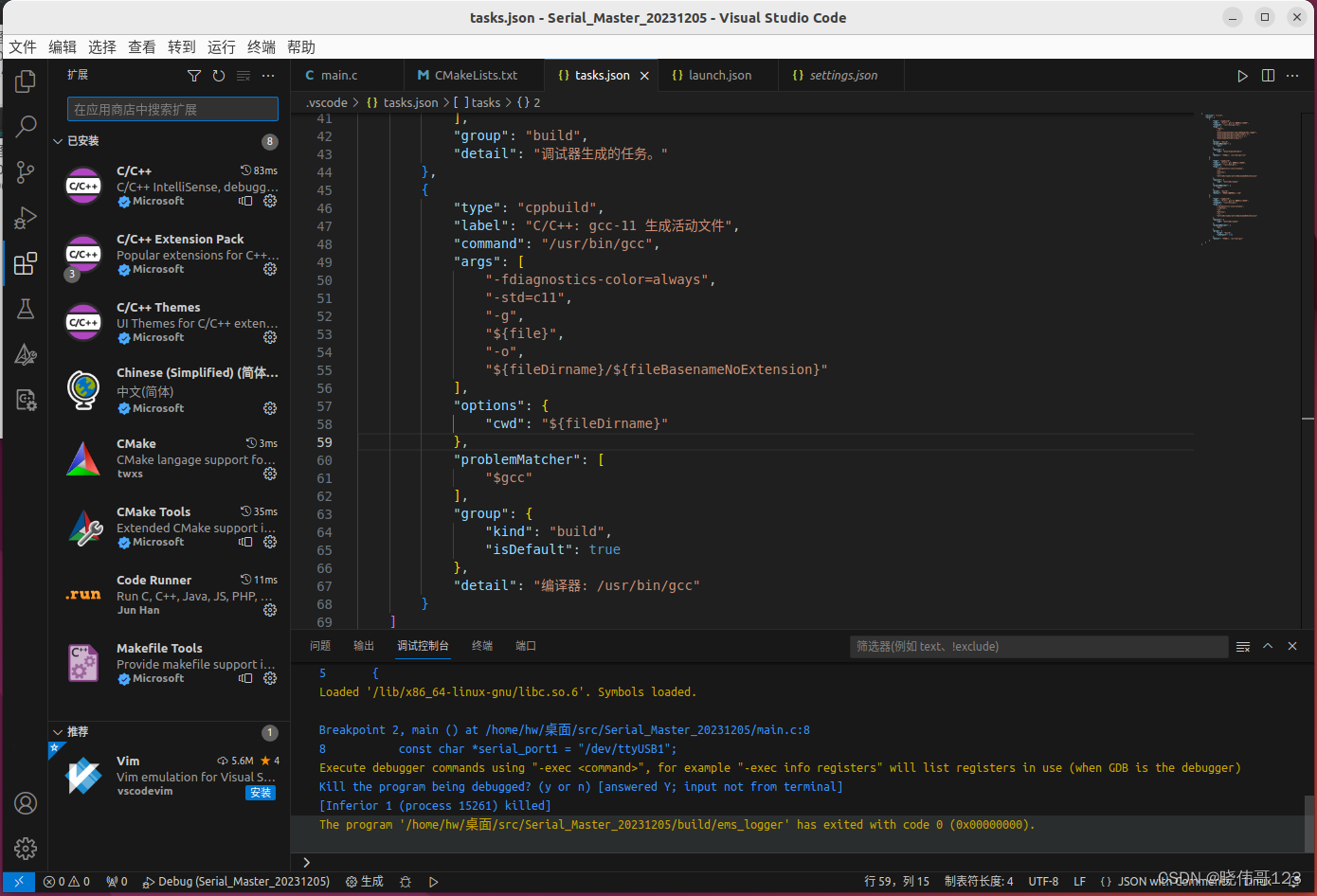Open the Testing flask view
Screen dimensions: 1317x896
click(x=26, y=309)
